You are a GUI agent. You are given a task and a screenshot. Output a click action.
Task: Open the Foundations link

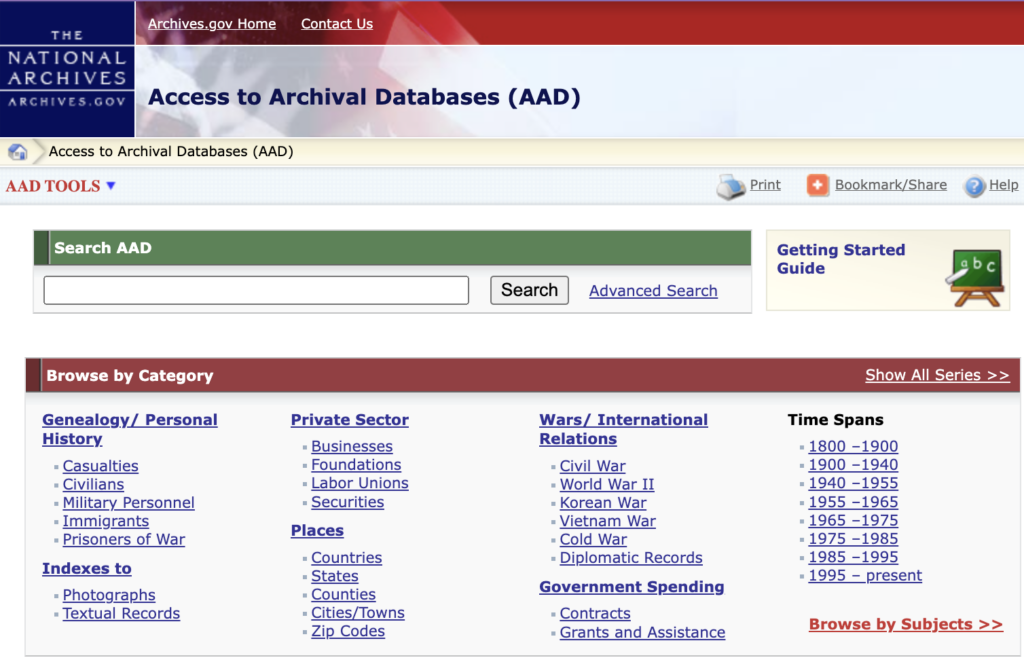(357, 465)
